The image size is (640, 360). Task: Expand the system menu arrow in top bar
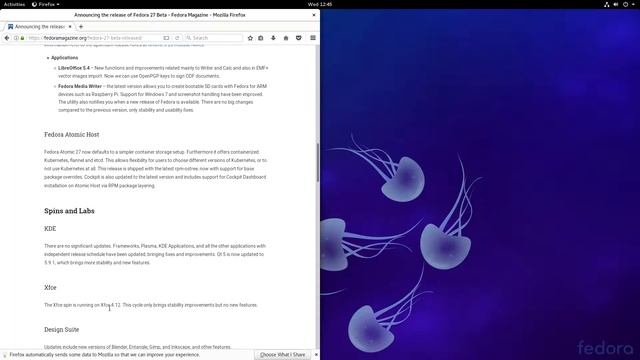pos(633,4)
